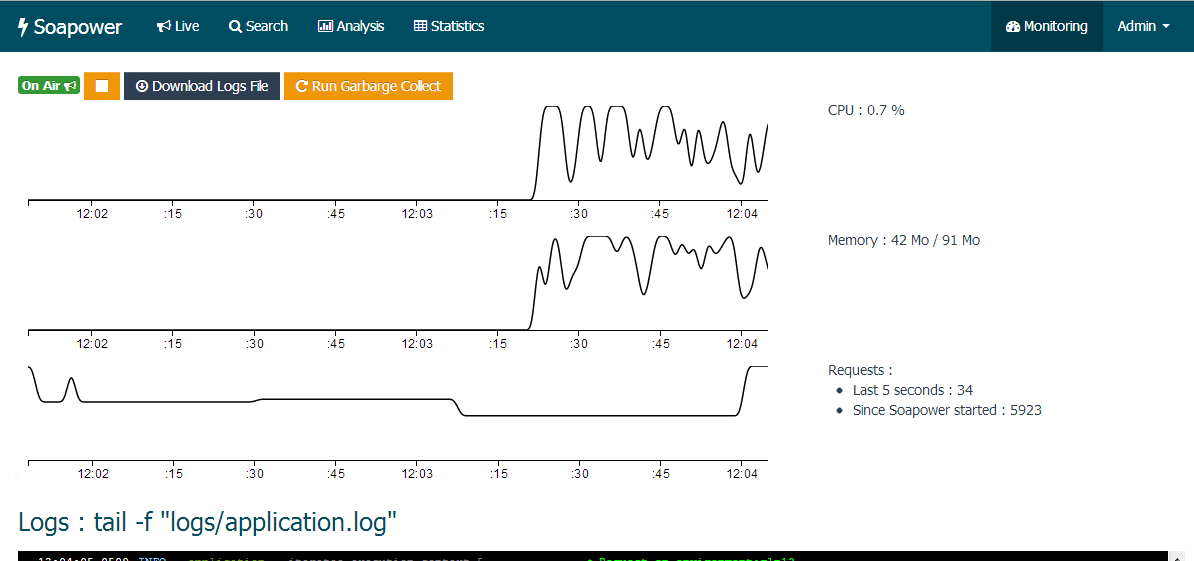The image size is (1194, 561).
Task: Click Since Soapower started : 5923 entry
Action: coord(947,410)
